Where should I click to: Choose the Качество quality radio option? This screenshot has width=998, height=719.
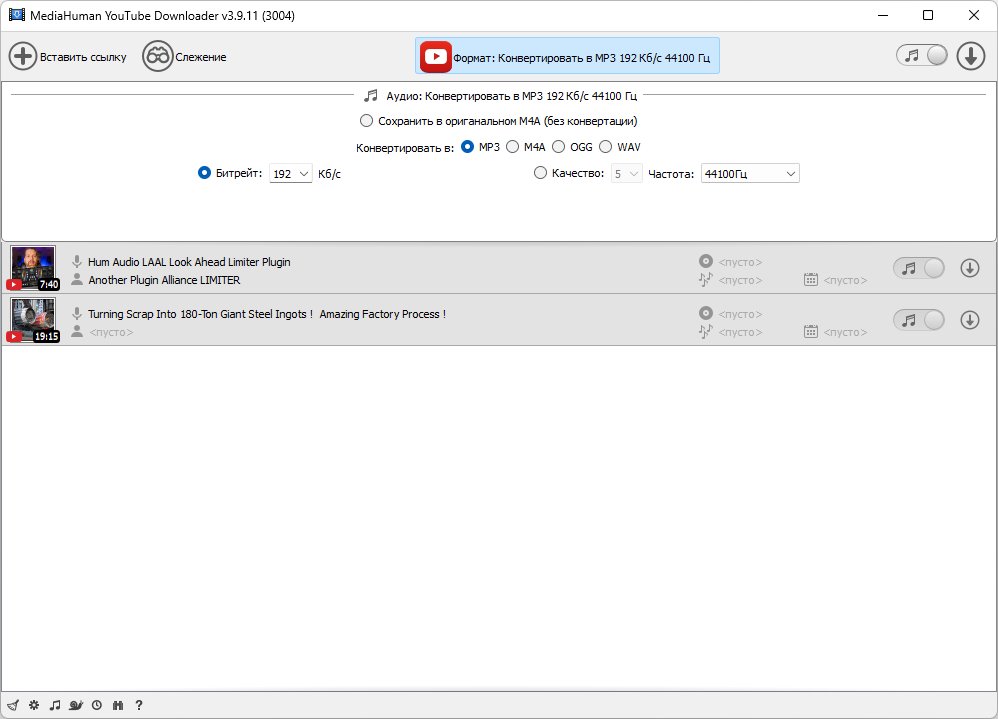541,173
